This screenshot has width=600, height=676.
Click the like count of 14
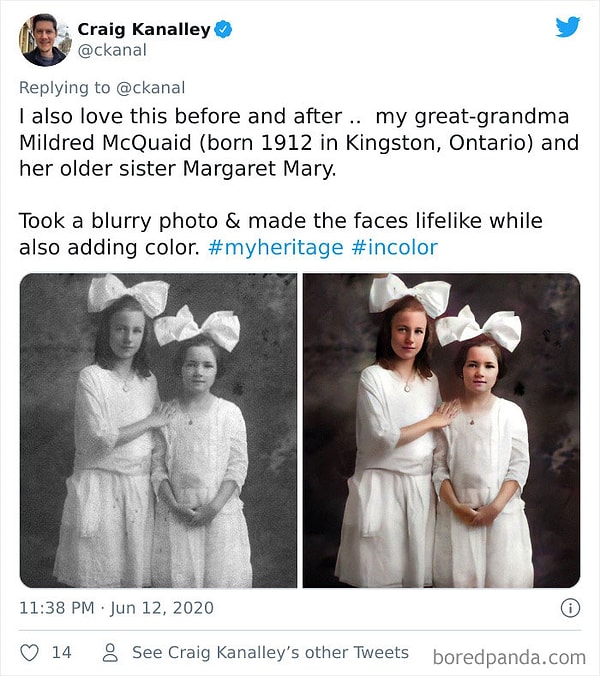tap(62, 652)
